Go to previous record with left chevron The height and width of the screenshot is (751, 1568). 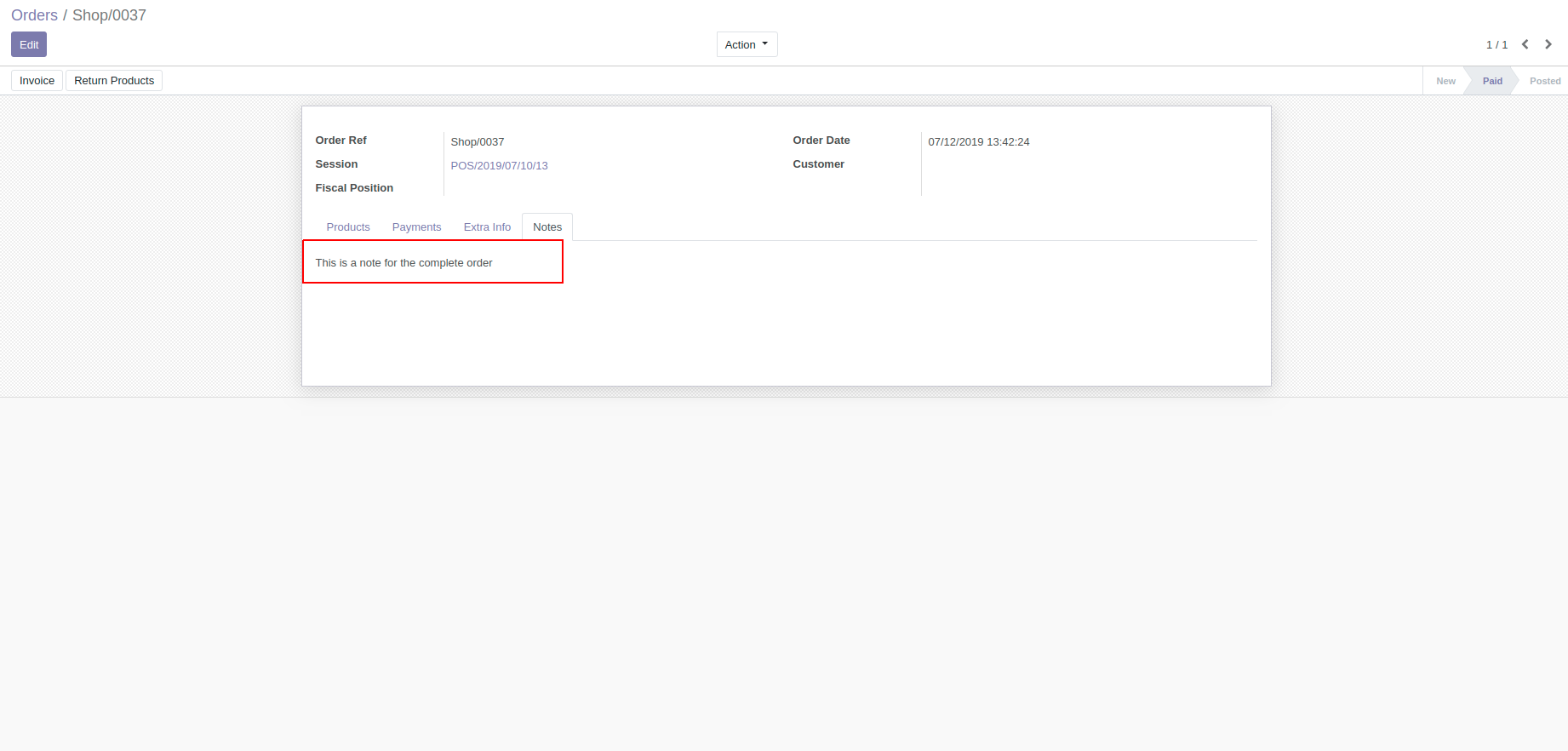(x=1525, y=44)
